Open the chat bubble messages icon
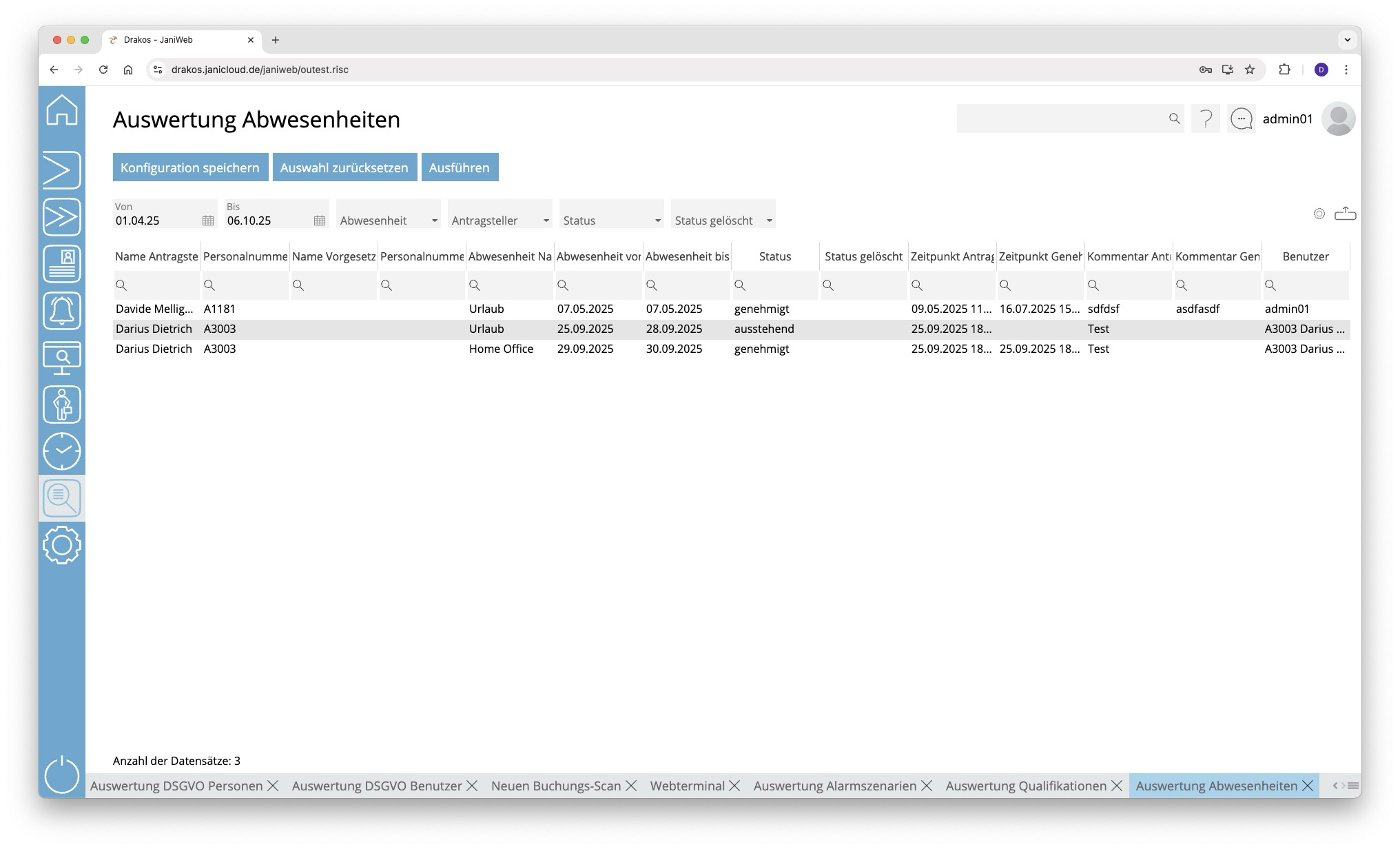The image size is (1400, 849). click(1242, 119)
